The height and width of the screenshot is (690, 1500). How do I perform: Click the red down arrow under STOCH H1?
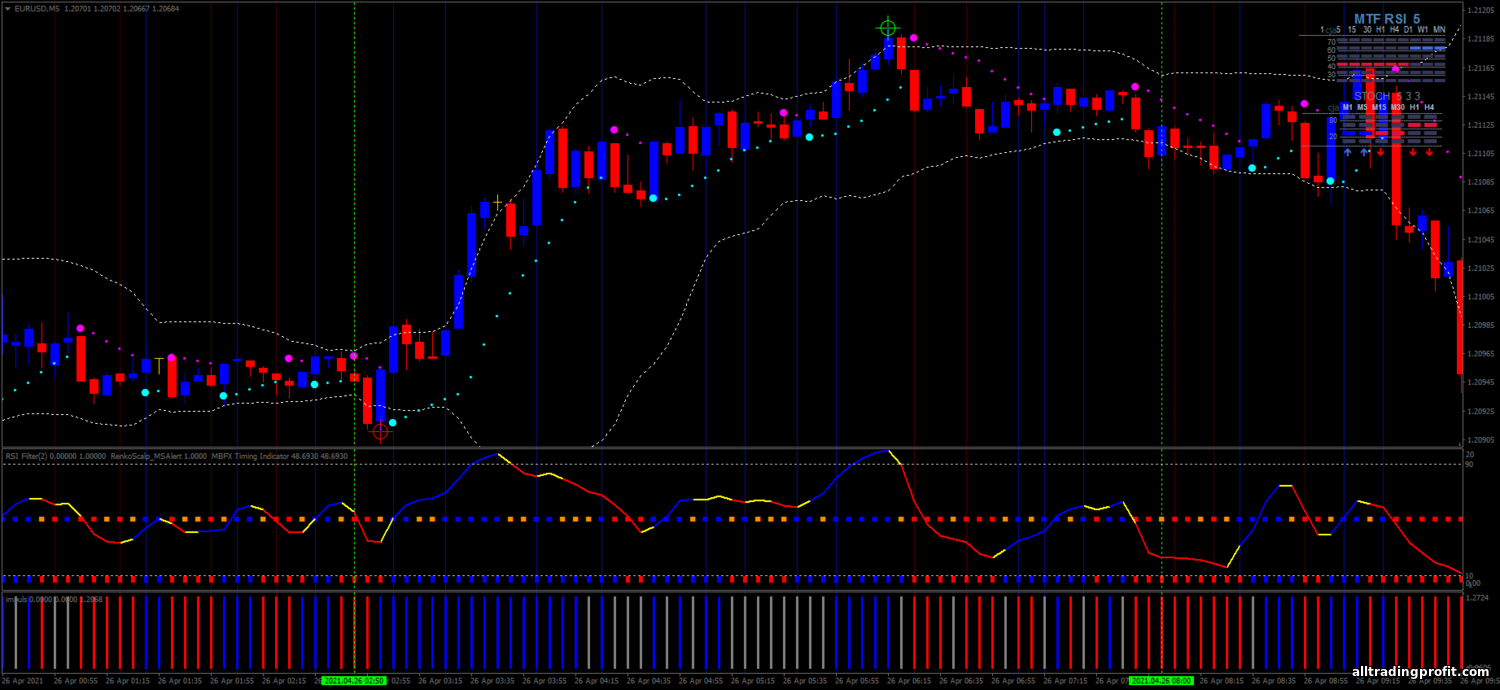click(x=1413, y=152)
